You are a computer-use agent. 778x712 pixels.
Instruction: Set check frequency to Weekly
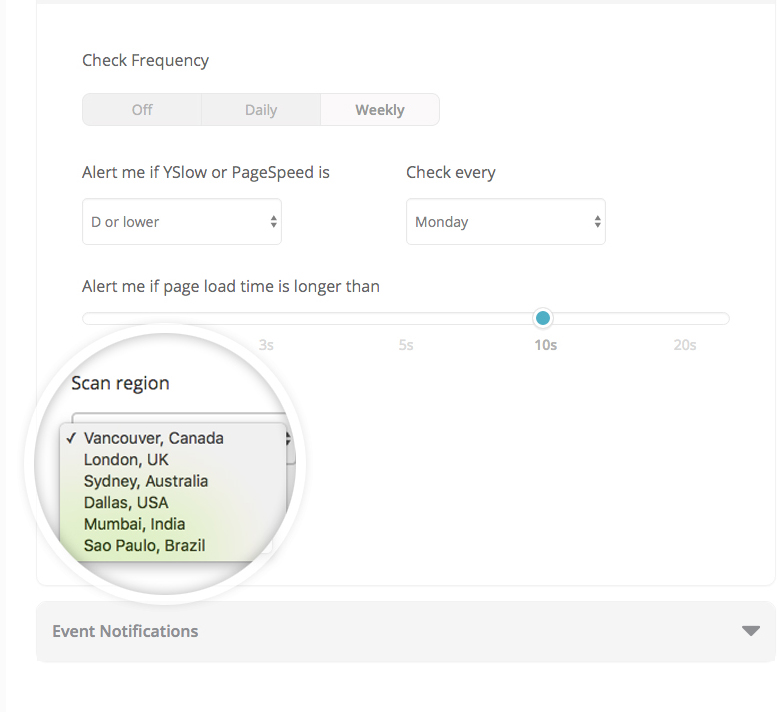pyautogui.click(x=379, y=110)
